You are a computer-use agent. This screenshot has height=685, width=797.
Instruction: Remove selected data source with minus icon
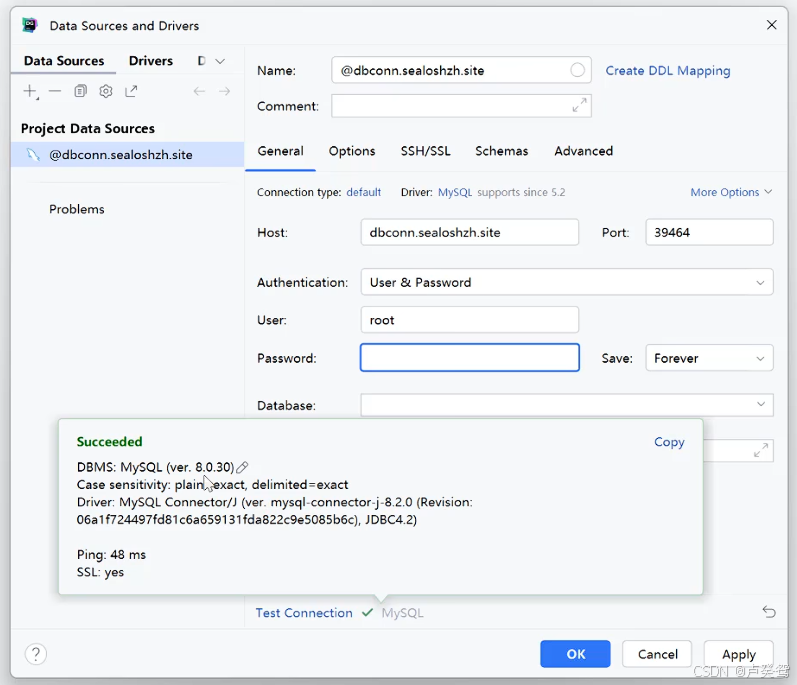click(x=55, y=91)
